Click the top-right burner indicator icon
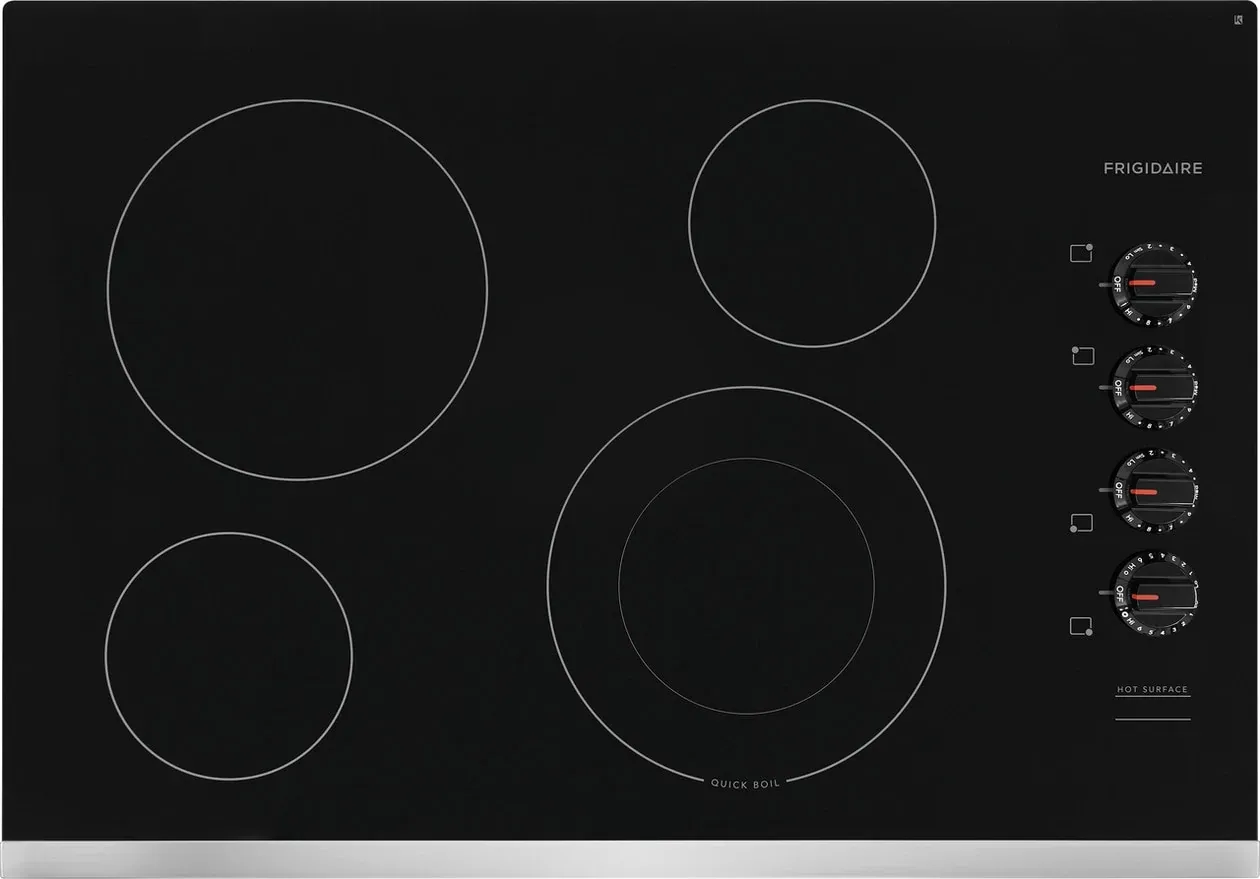This screenshot has height=879, width=1260. tap(1080, 252)
